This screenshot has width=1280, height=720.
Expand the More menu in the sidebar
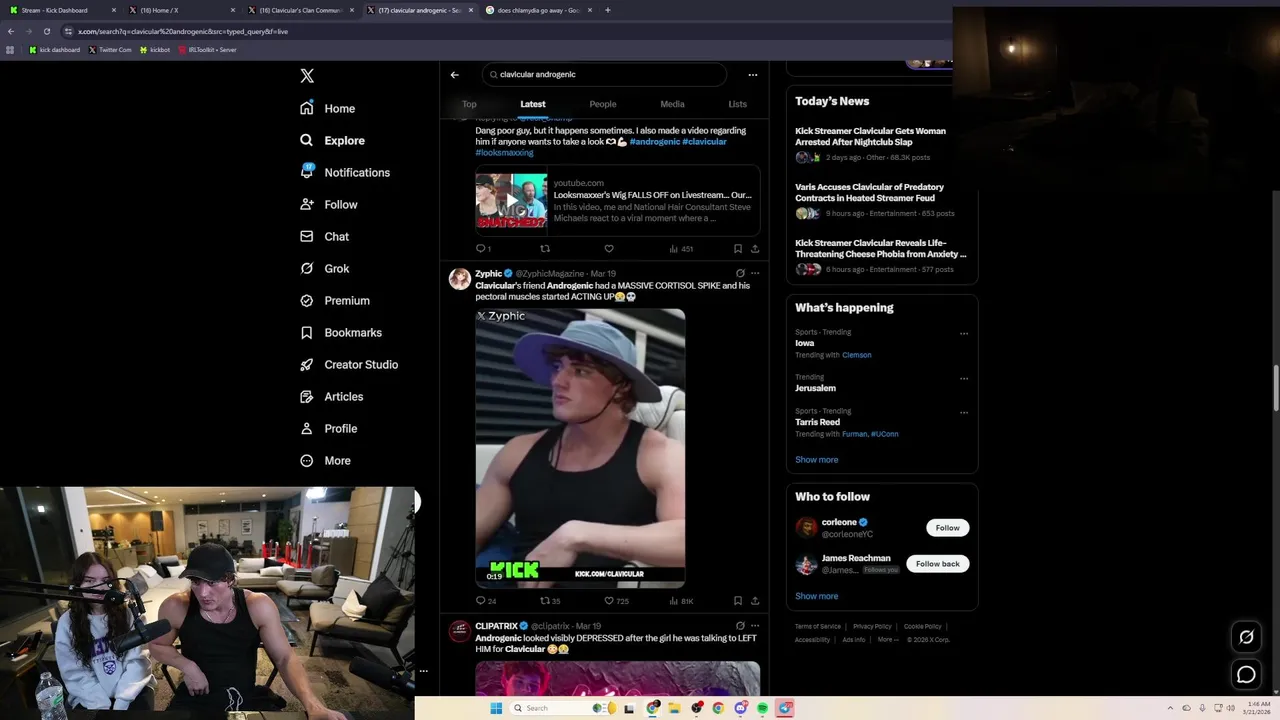tap(326, 460)
